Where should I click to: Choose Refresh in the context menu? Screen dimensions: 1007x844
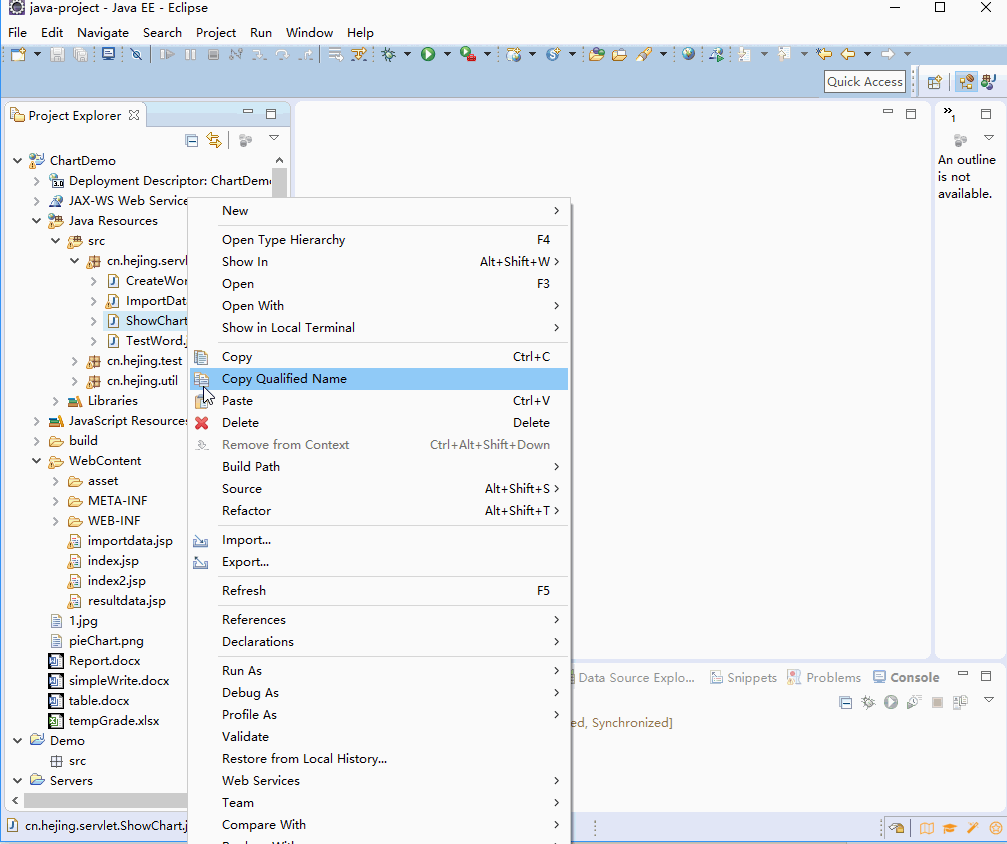(379, 591)
